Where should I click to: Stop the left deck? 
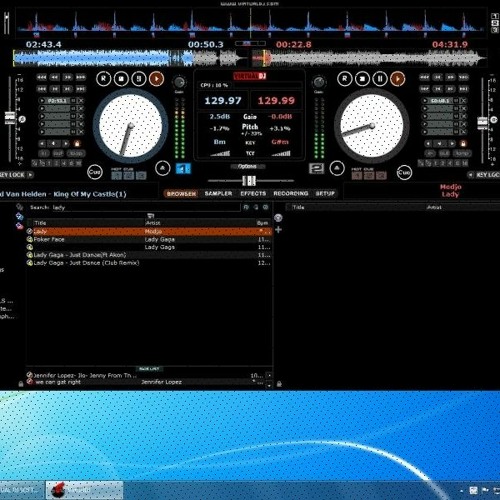(x=121, y=79)
